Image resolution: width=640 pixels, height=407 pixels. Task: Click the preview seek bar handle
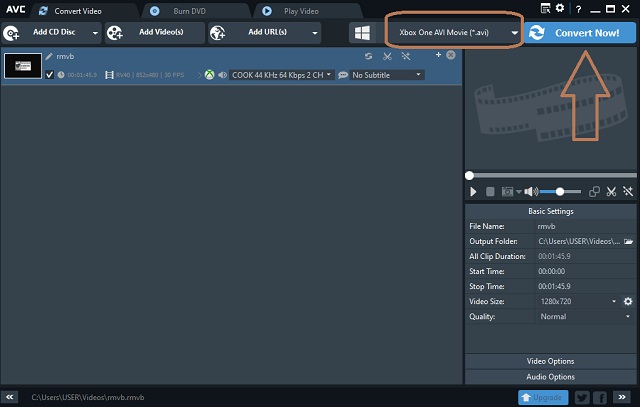coord(469,176)
